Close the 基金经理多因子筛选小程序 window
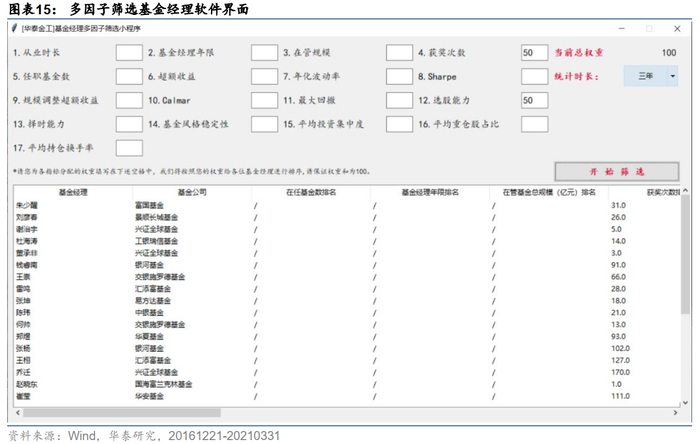The height and width of the screenshot is (444, 700). (677, 29)
